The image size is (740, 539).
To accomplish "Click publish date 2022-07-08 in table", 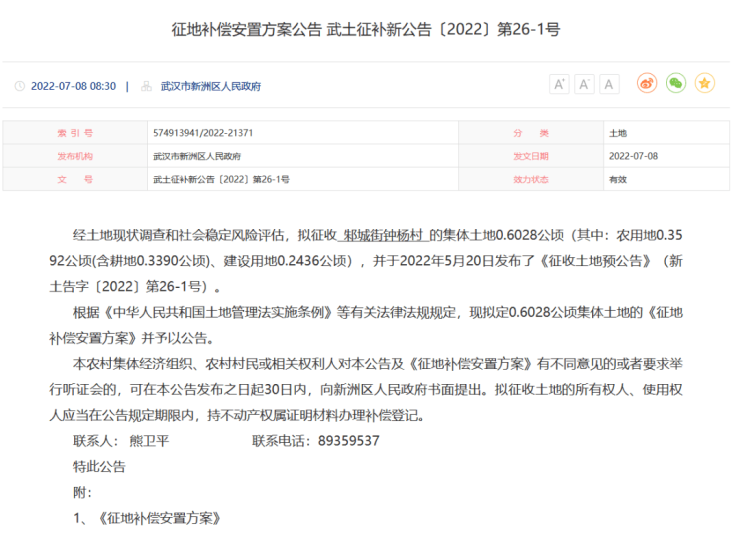I will (x=633, y=156).
